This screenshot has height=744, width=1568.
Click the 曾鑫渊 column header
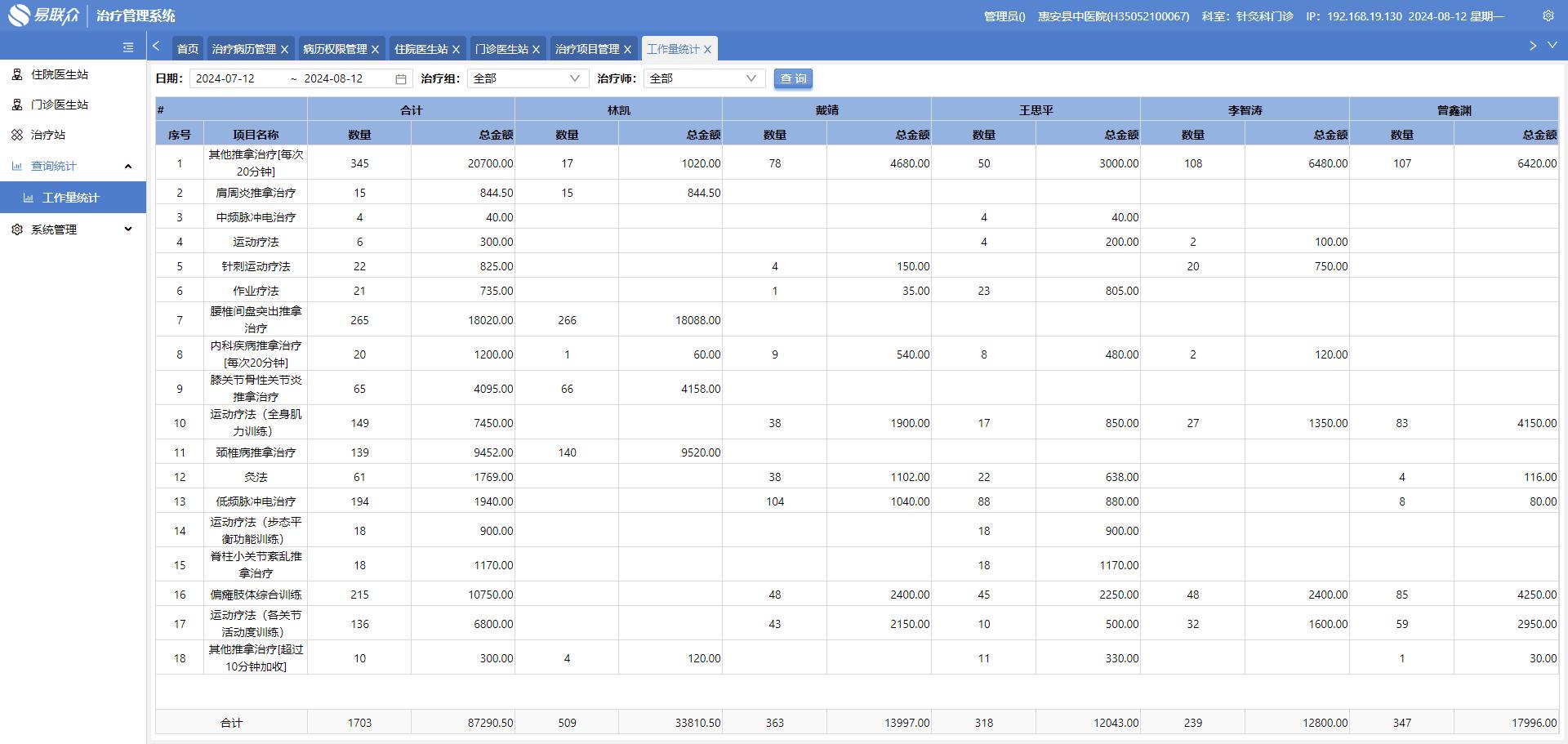coord(1454,109)
